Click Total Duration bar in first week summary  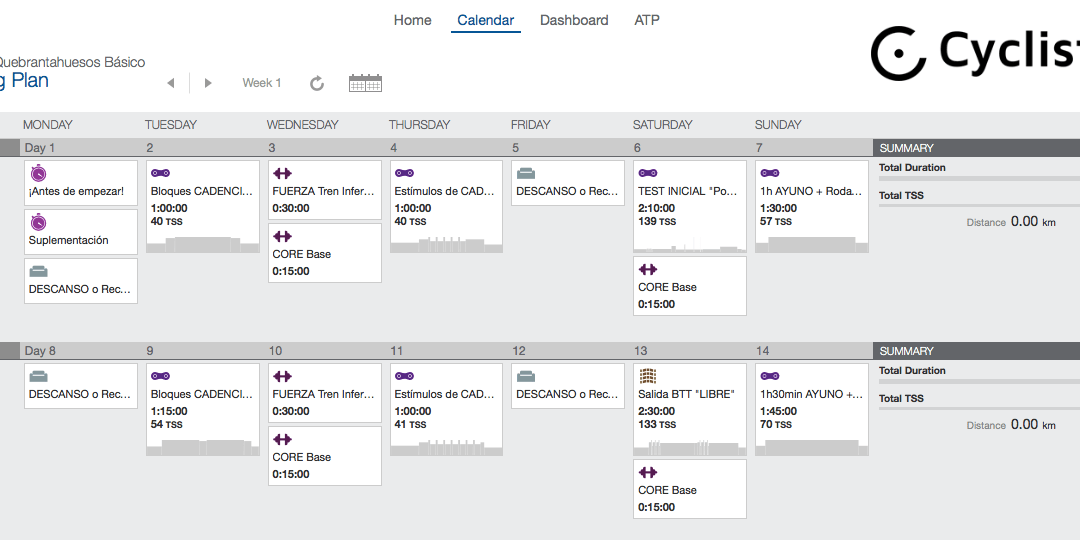pos(979,178)
